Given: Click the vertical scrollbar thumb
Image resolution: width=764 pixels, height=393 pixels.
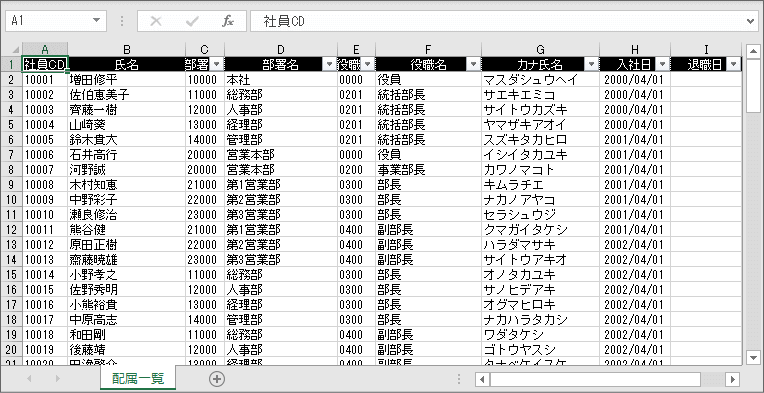Looking at the screenshot, I should click(753, 86).
